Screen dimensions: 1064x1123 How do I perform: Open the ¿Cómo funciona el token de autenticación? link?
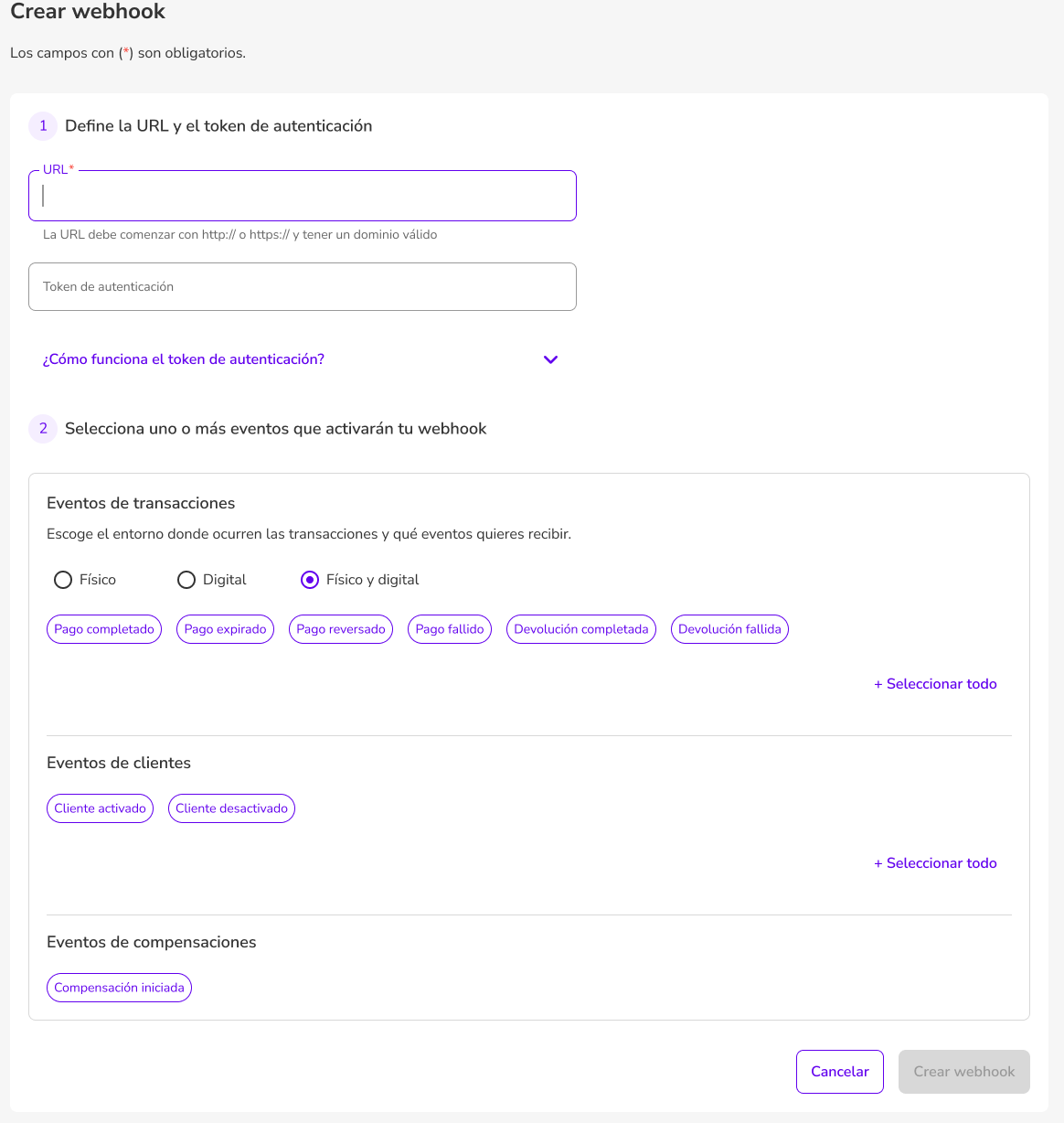184,359
